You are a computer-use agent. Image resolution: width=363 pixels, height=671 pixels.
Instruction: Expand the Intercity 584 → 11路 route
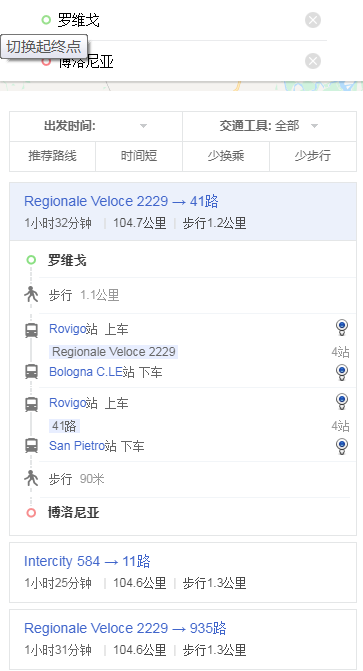(x=183, y=572)
